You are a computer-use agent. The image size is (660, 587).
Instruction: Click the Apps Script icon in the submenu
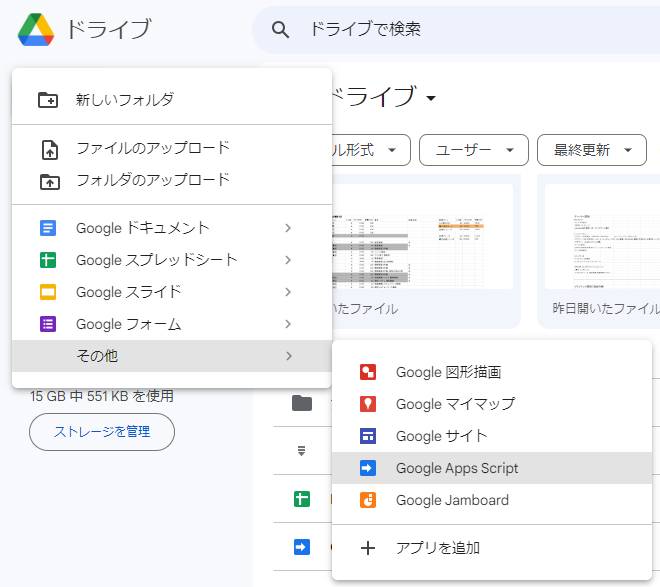point(368,468)
